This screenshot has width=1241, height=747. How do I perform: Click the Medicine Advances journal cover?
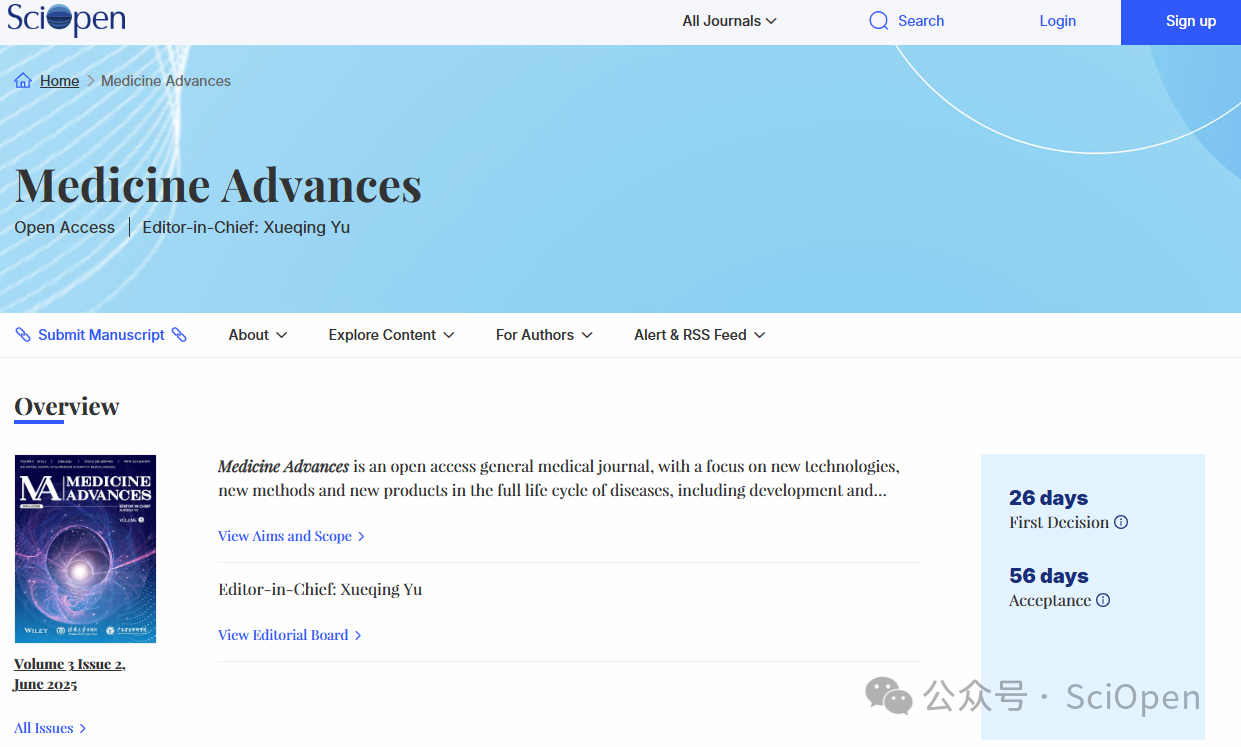coord(85,548)
